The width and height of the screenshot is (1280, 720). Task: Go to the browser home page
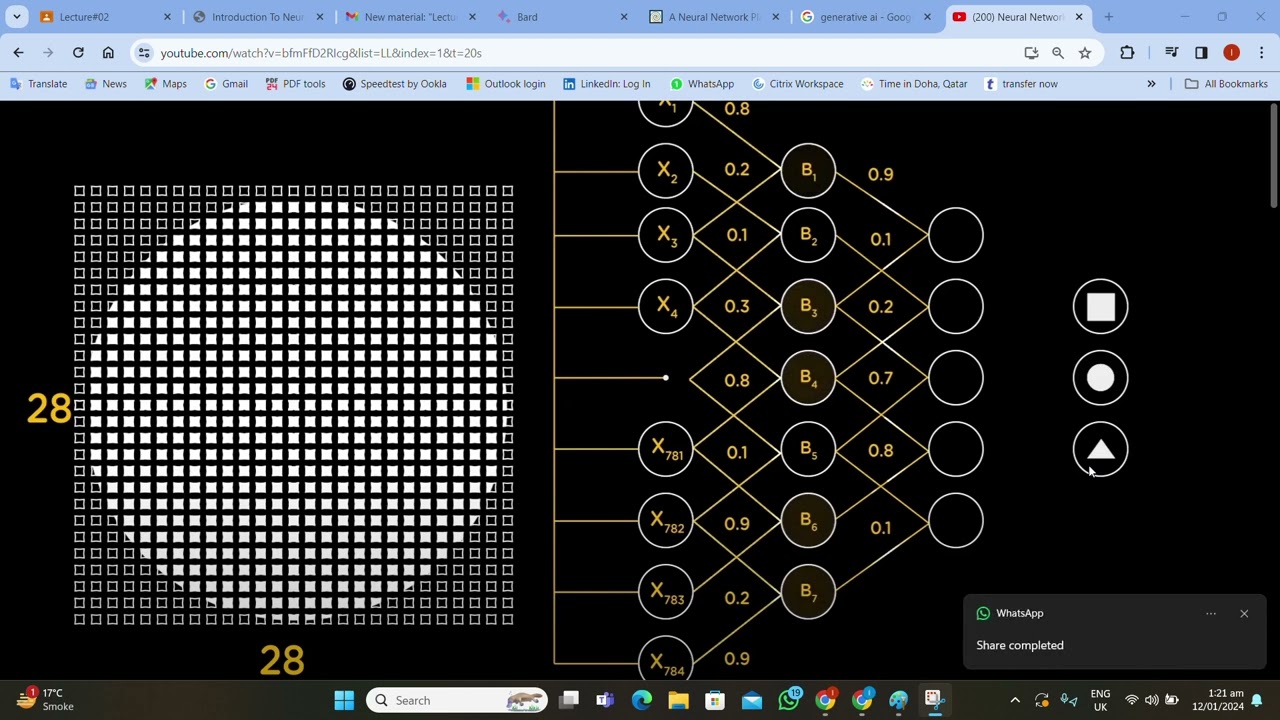pos(108,53)
